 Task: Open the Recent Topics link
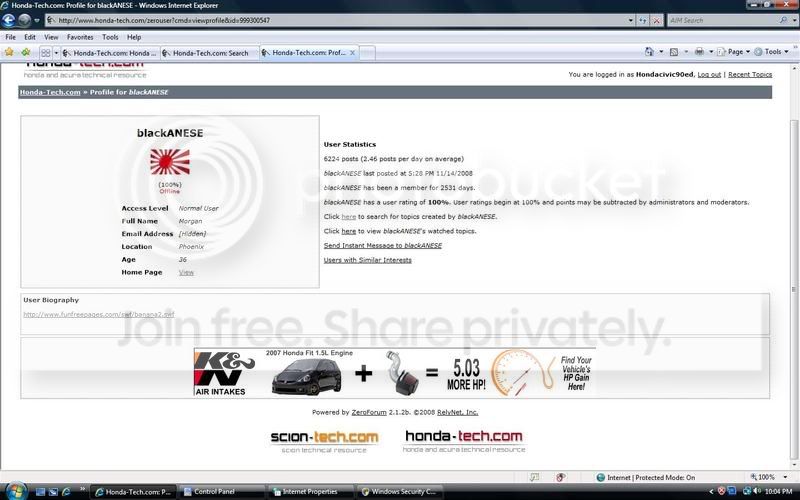750,74
